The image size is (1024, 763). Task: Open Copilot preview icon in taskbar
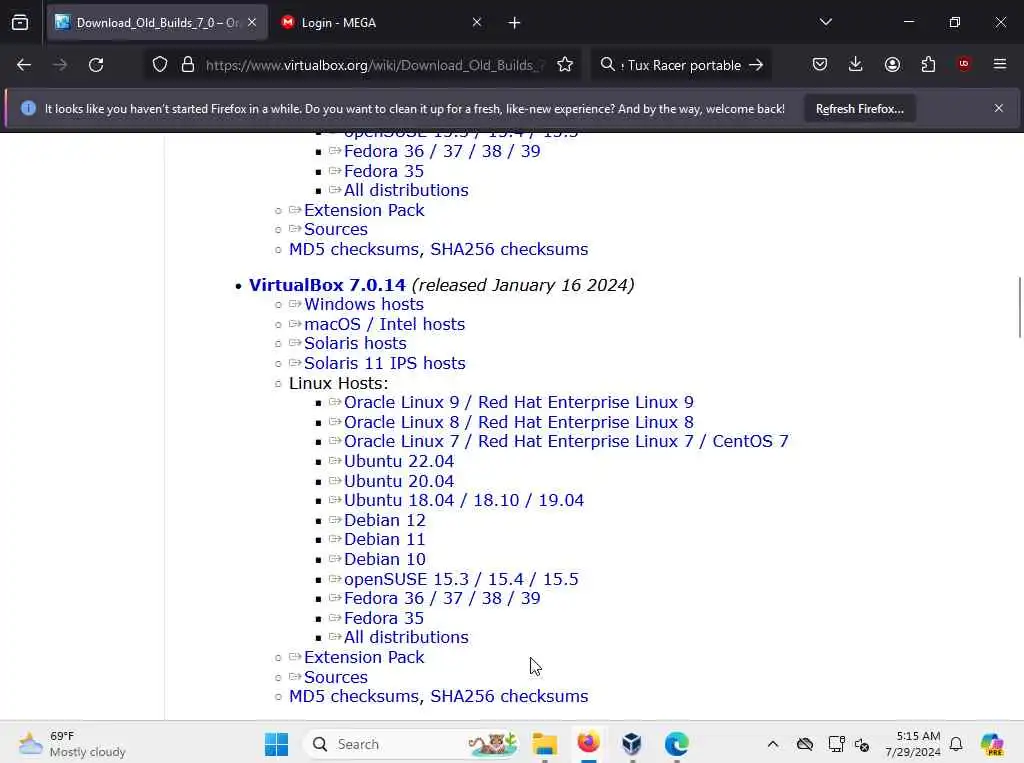(992, 744)
